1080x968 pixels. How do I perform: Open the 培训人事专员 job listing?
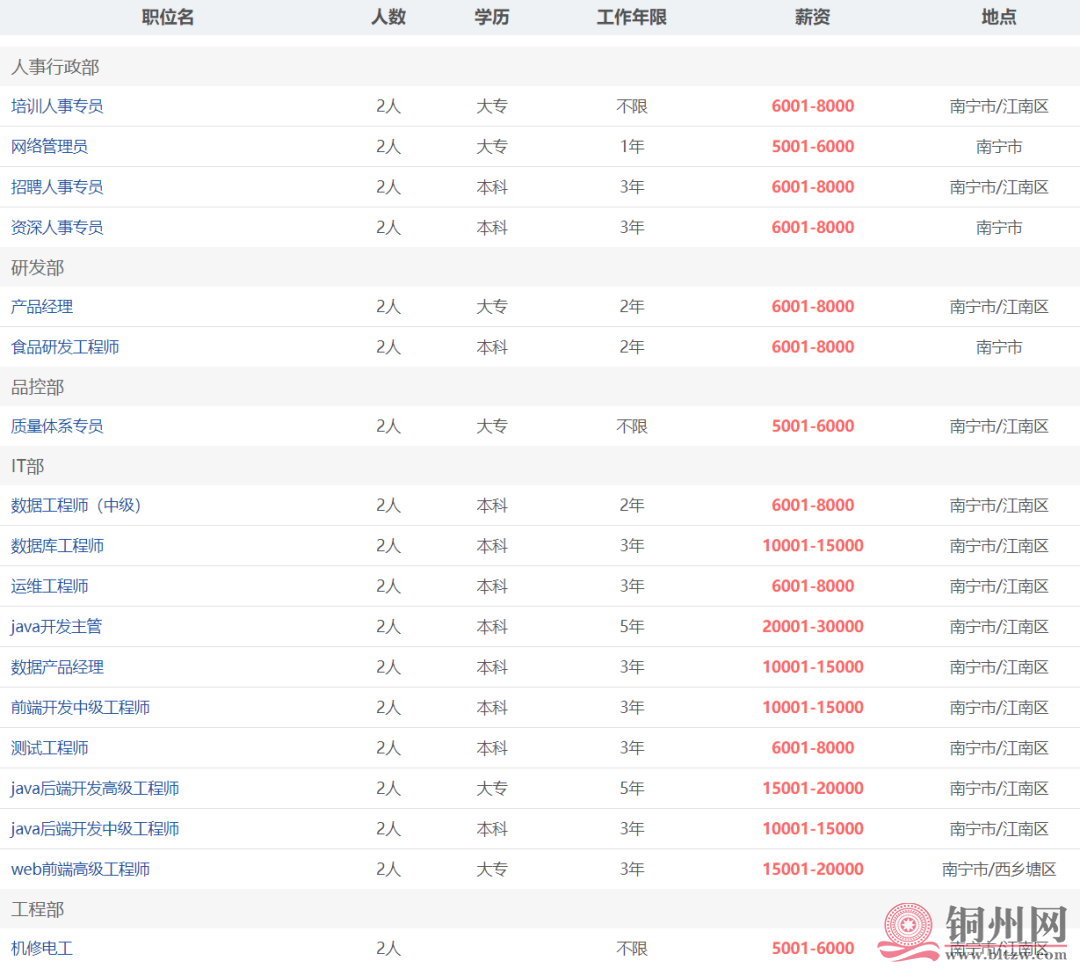point(57,106)
